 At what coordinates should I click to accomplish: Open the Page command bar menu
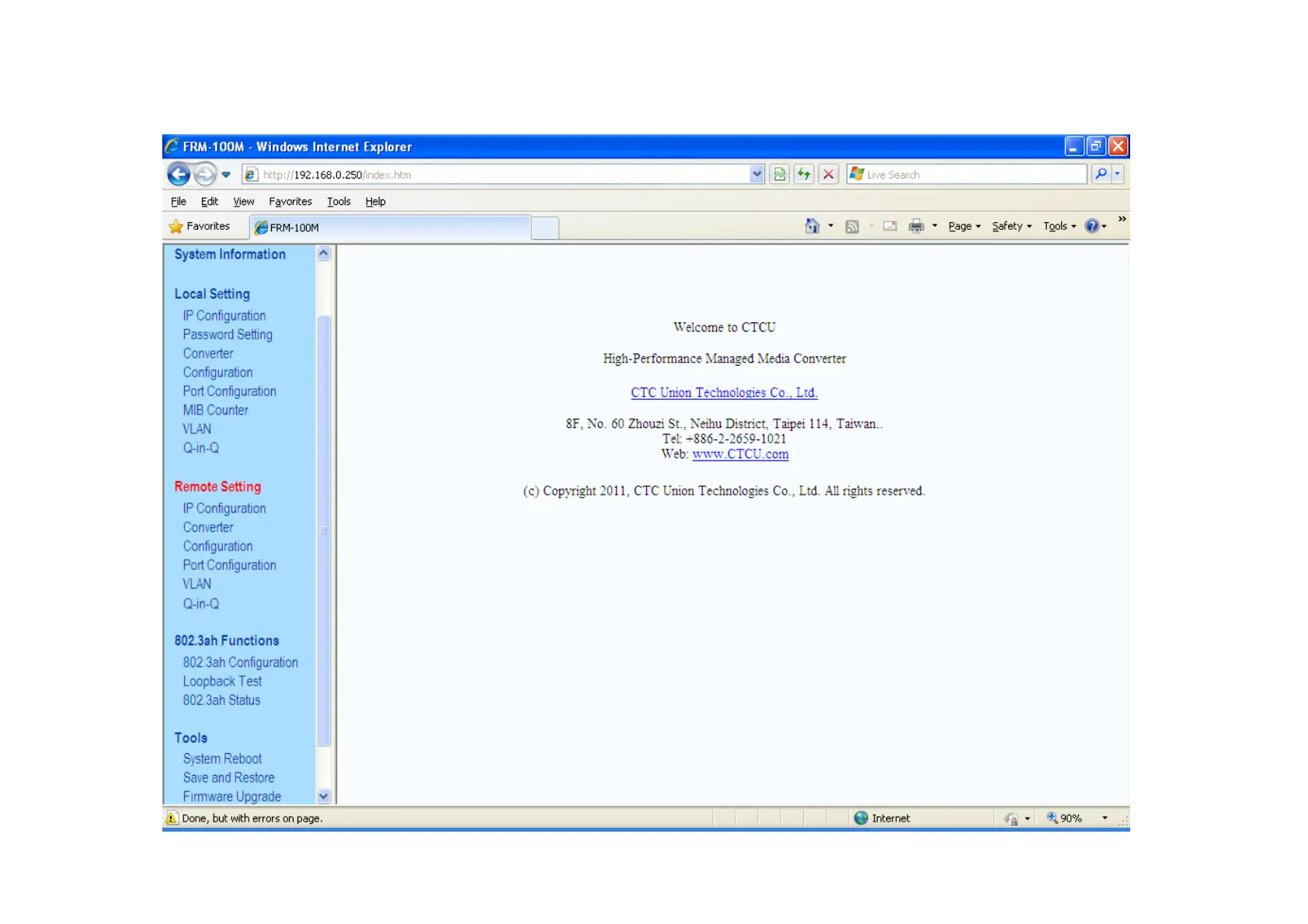coord(965,227)
